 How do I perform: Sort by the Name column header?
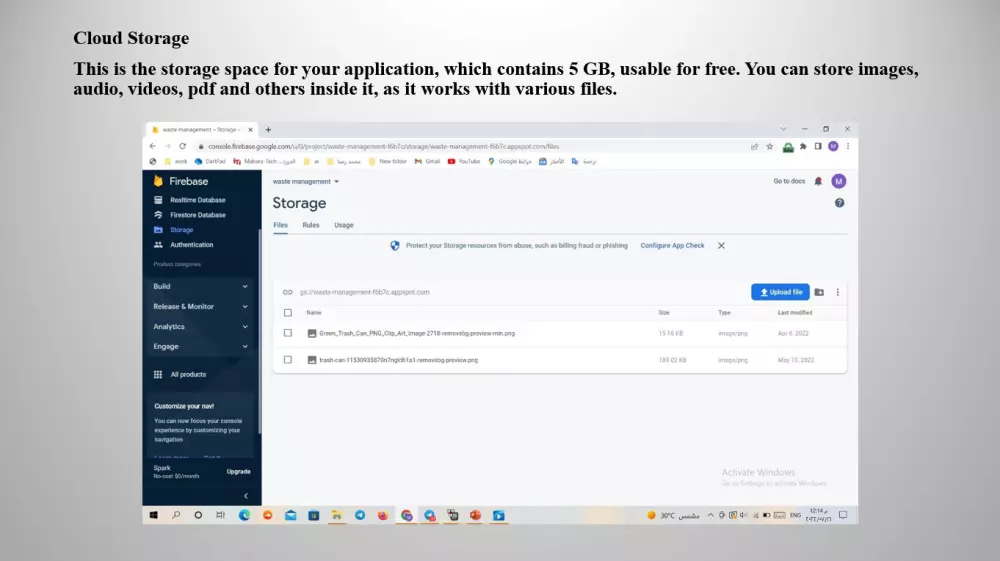(x=314, y=313)
